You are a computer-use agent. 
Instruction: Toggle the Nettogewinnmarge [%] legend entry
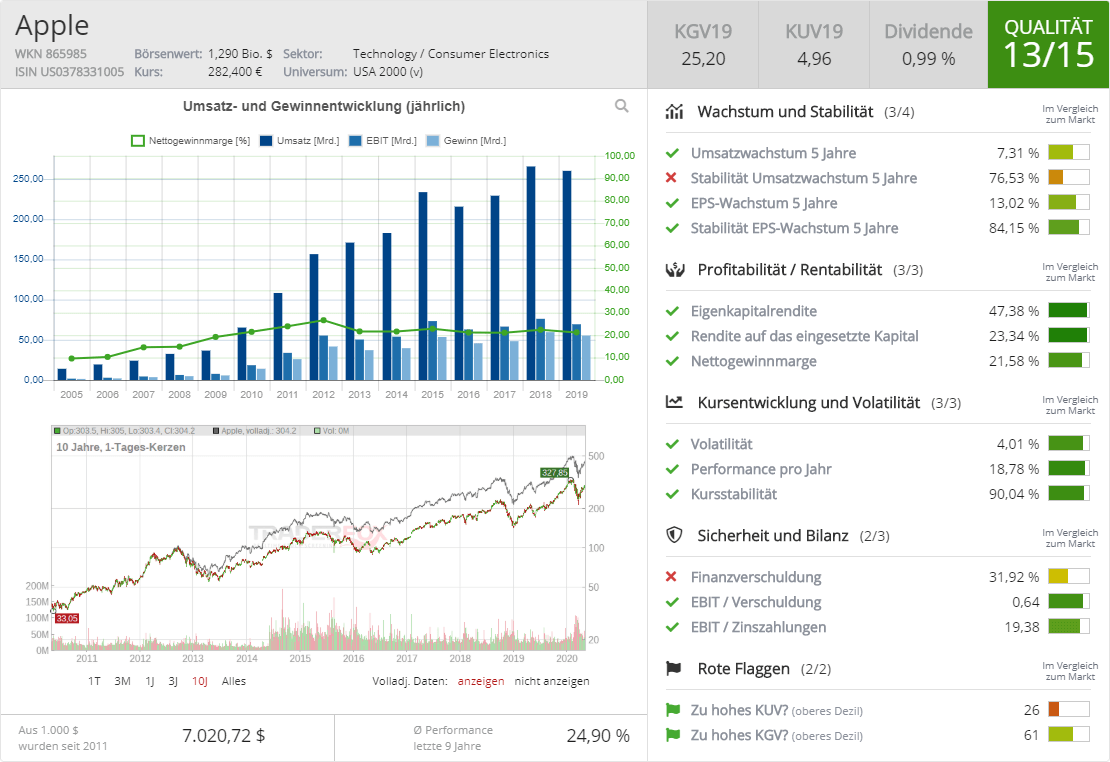[191, 141]
